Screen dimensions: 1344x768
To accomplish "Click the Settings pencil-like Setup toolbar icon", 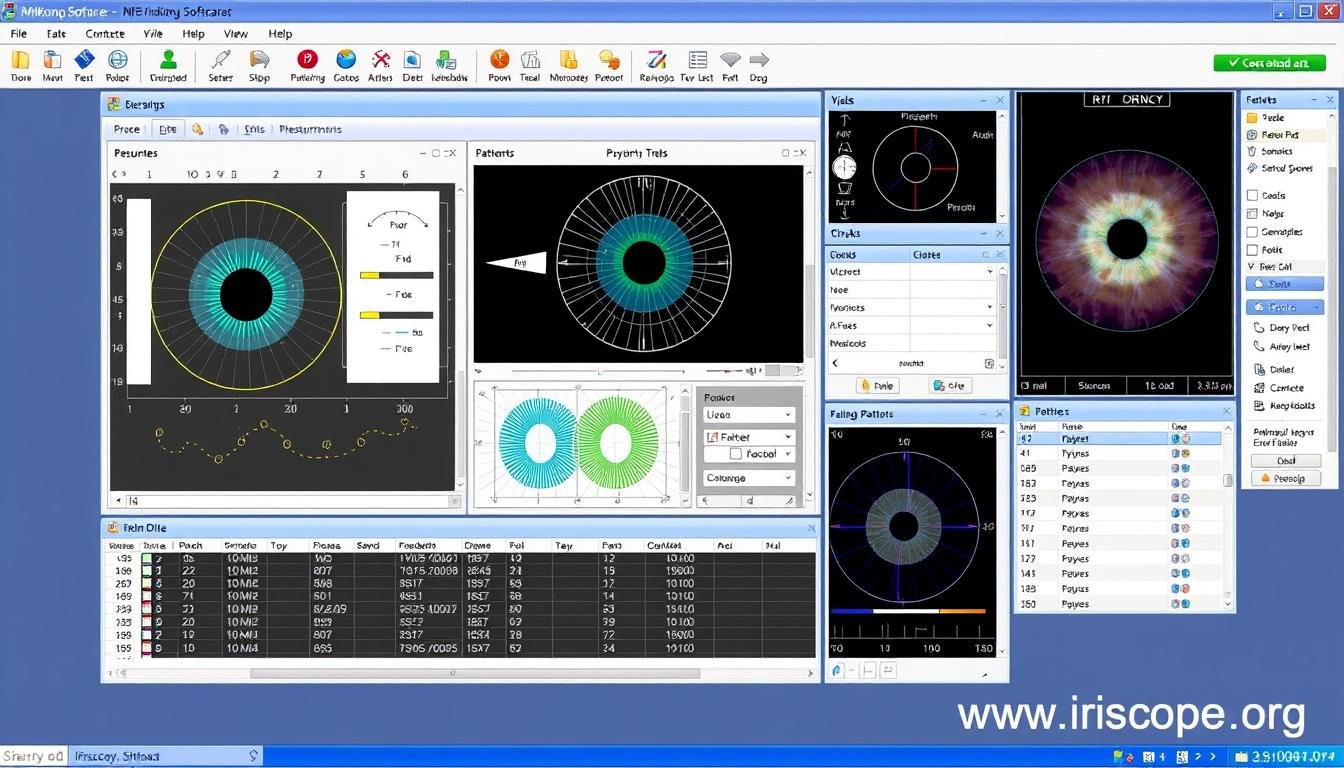I will 220,62.
